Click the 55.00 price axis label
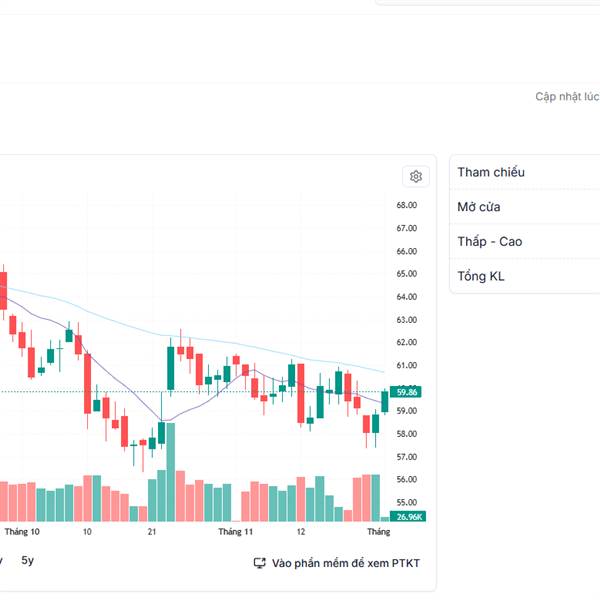The height and width of the screenshot is (600, 600). (x=407, y=503)
